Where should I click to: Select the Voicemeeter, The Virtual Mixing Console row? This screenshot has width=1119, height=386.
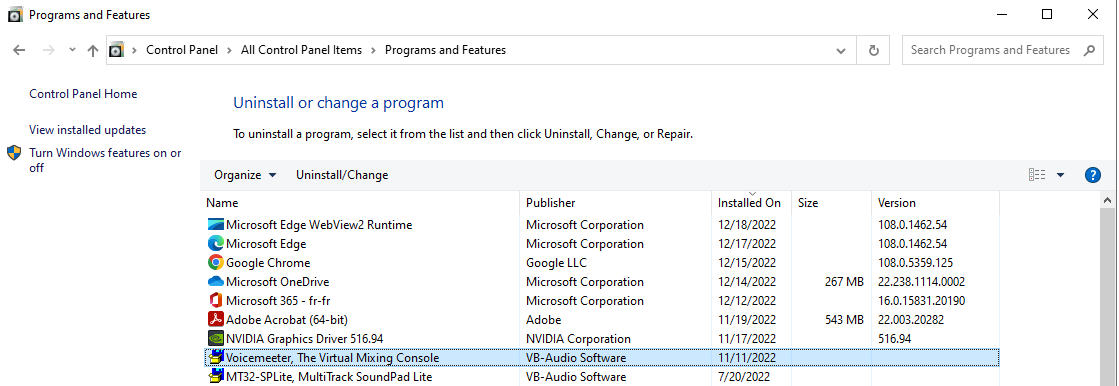tap(602, 357)
